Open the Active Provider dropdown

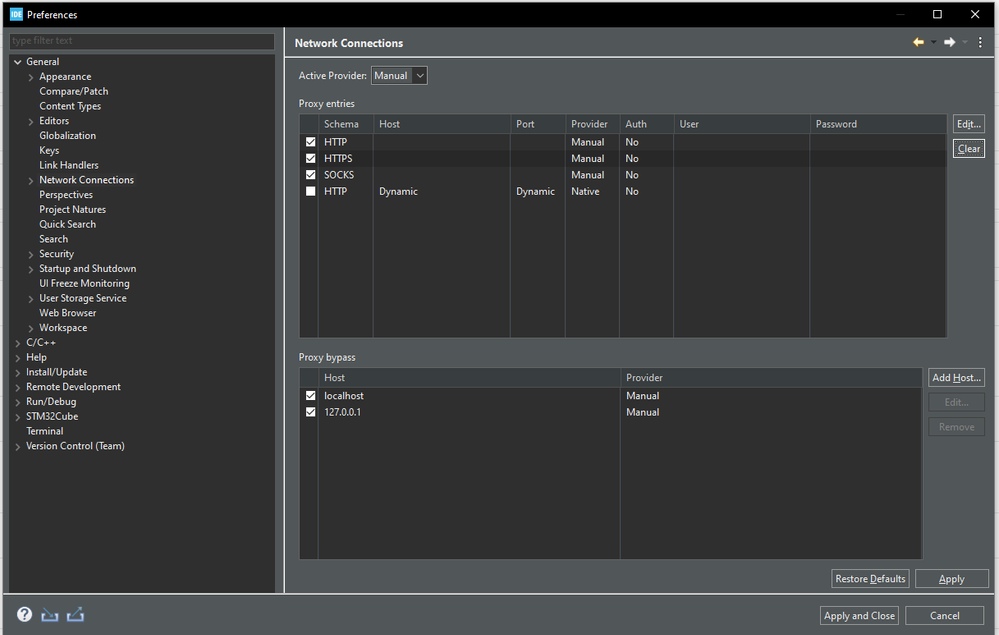click(x=399, y=76)
